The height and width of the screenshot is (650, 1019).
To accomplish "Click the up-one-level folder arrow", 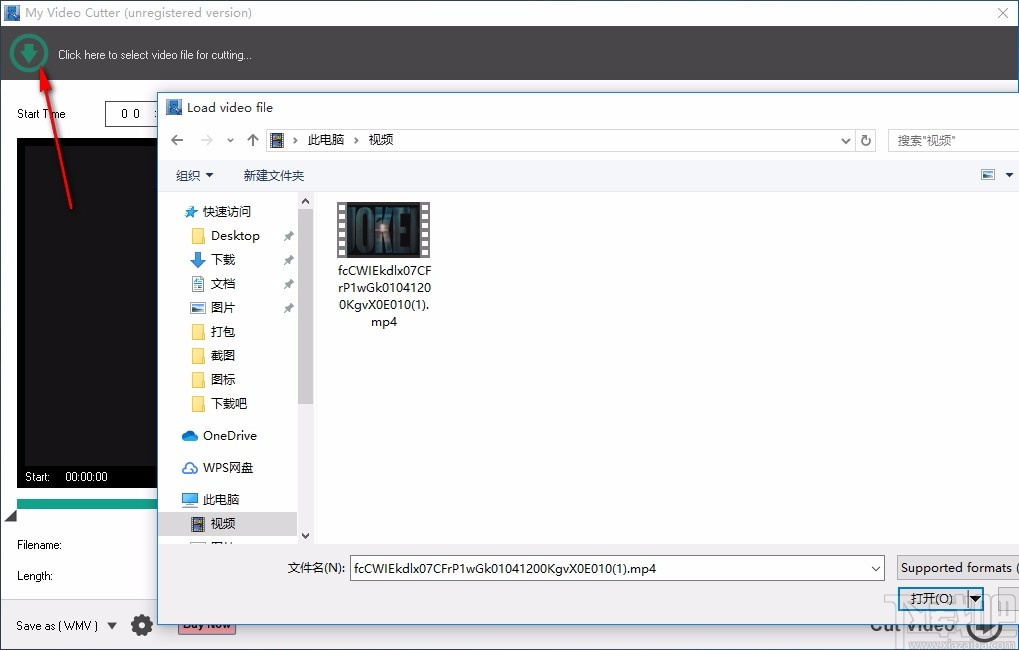I will (x=252, y=140).
